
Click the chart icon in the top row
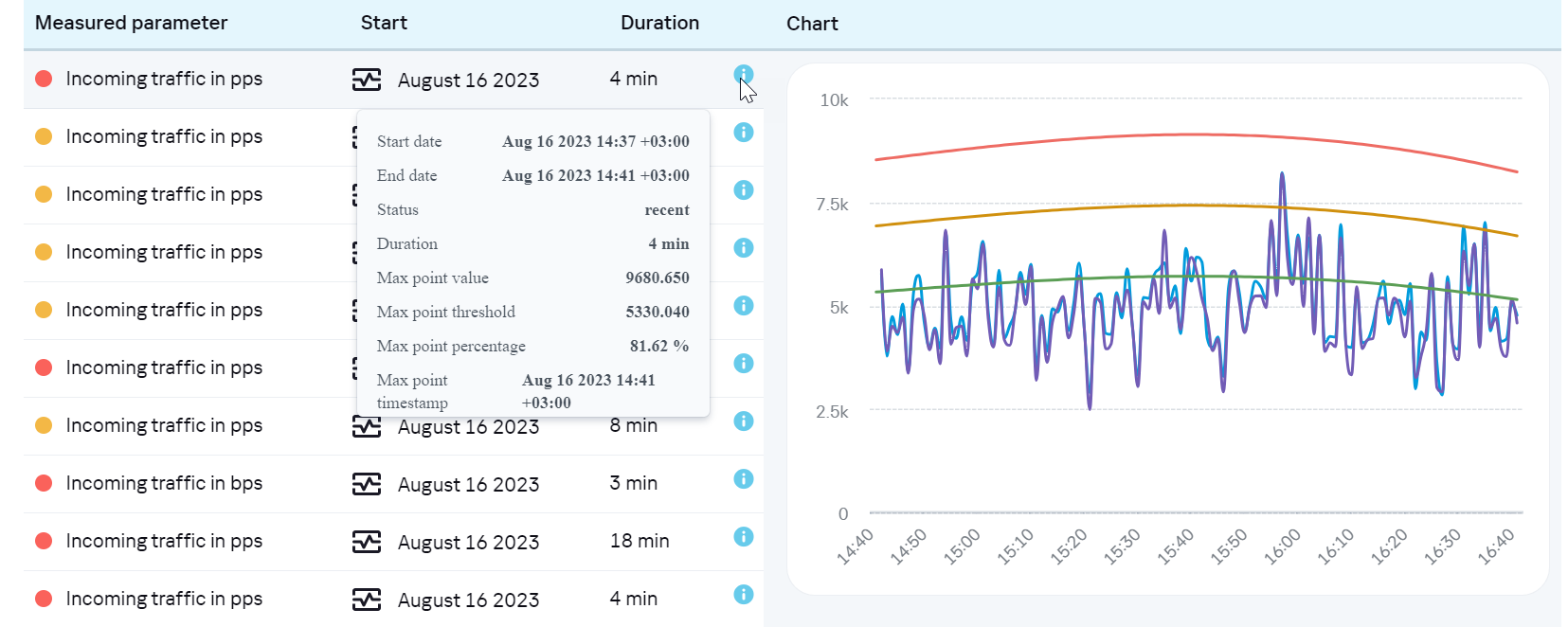(x=367, y=80)
